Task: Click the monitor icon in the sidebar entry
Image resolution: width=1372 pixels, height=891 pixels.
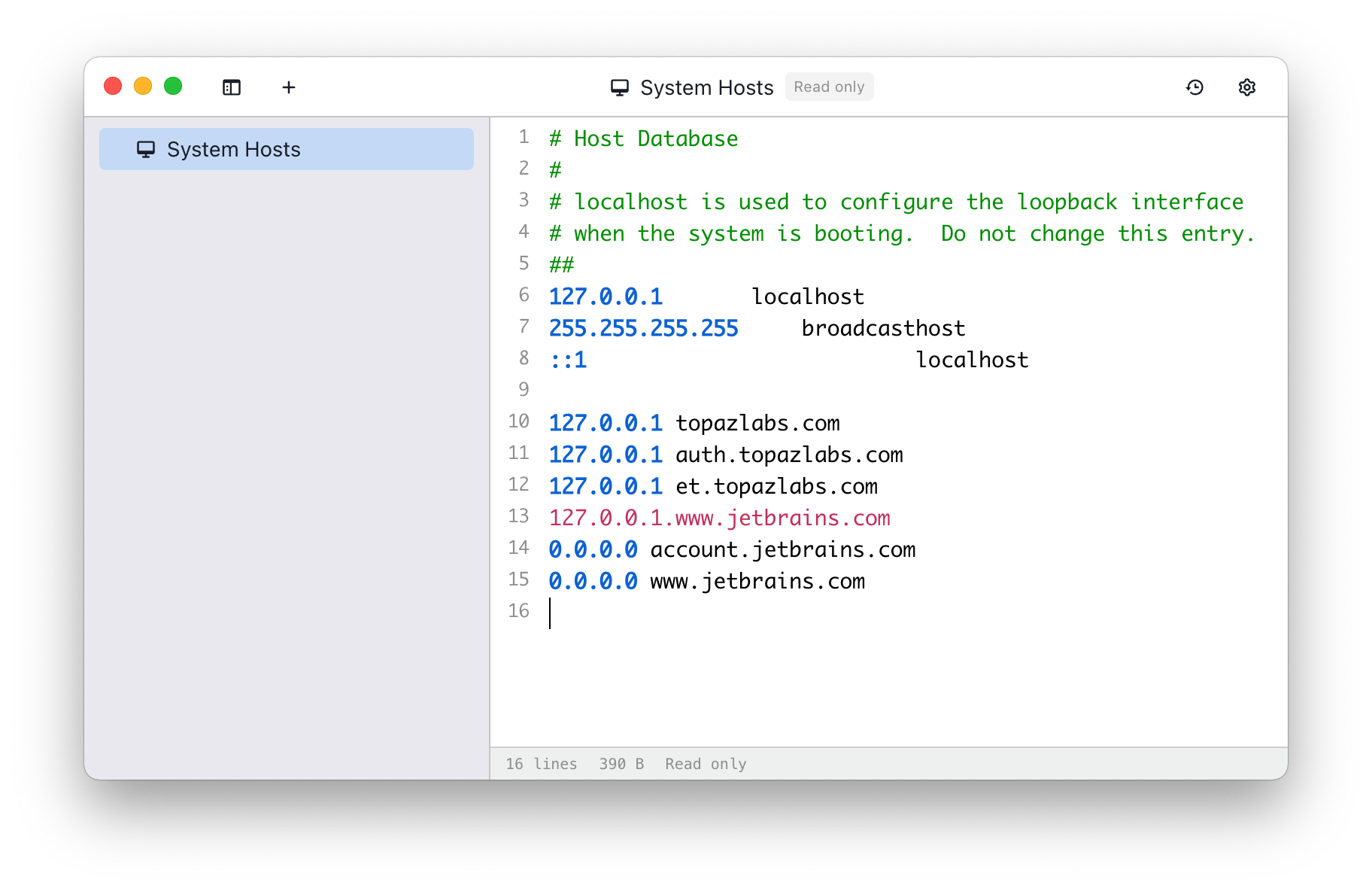Action: [x=145, y=149]
